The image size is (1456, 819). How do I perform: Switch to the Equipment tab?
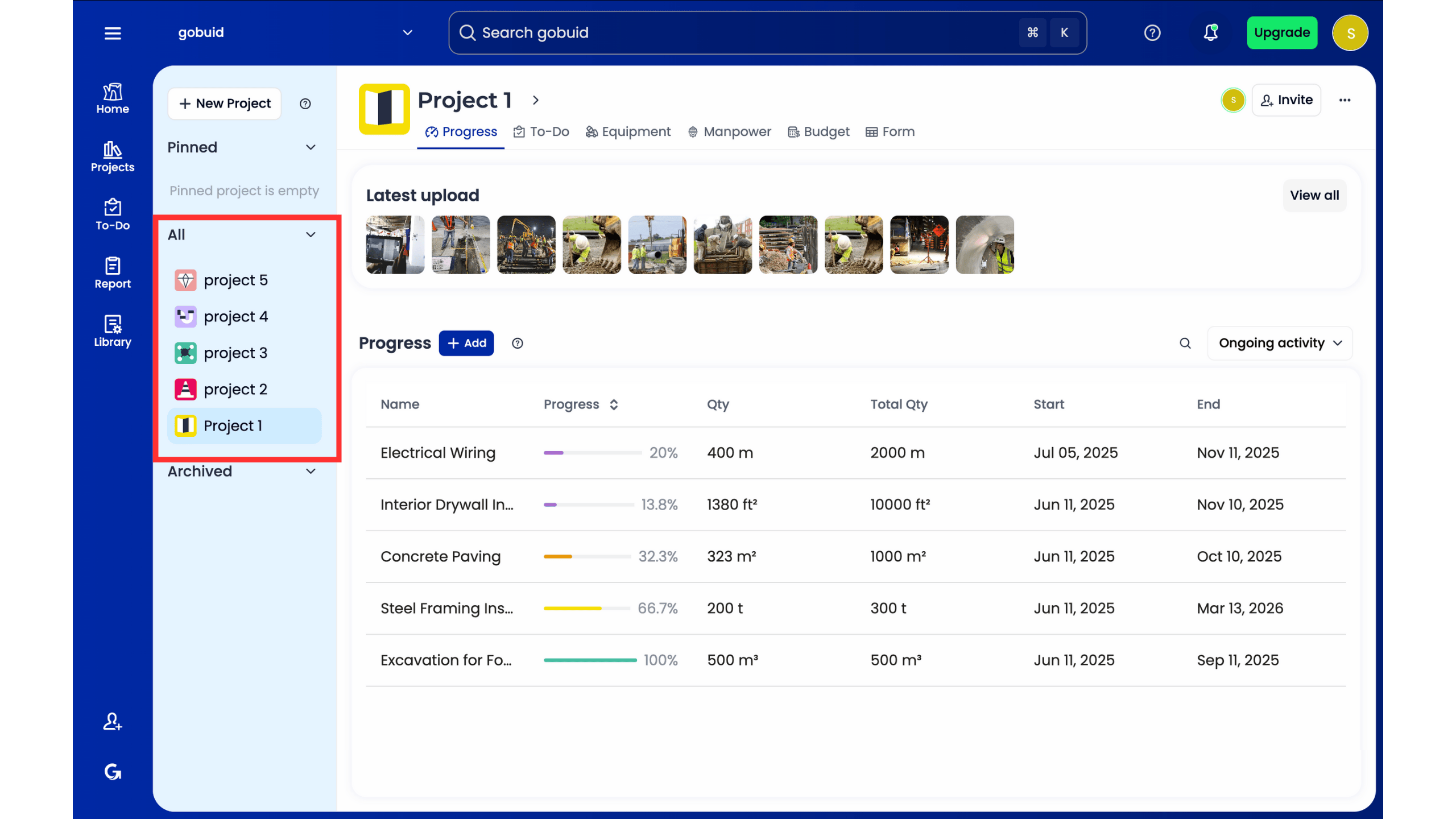coord(628,132)
